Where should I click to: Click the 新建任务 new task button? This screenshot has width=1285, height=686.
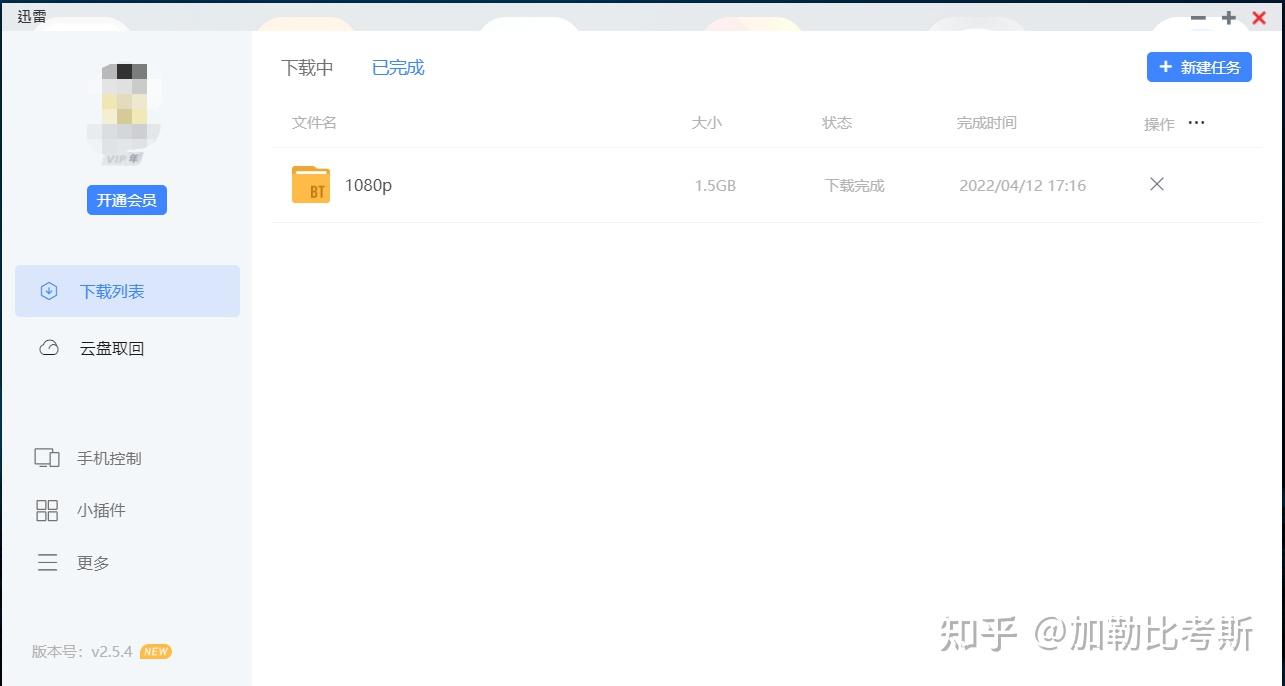click(x=1199, y=67)
